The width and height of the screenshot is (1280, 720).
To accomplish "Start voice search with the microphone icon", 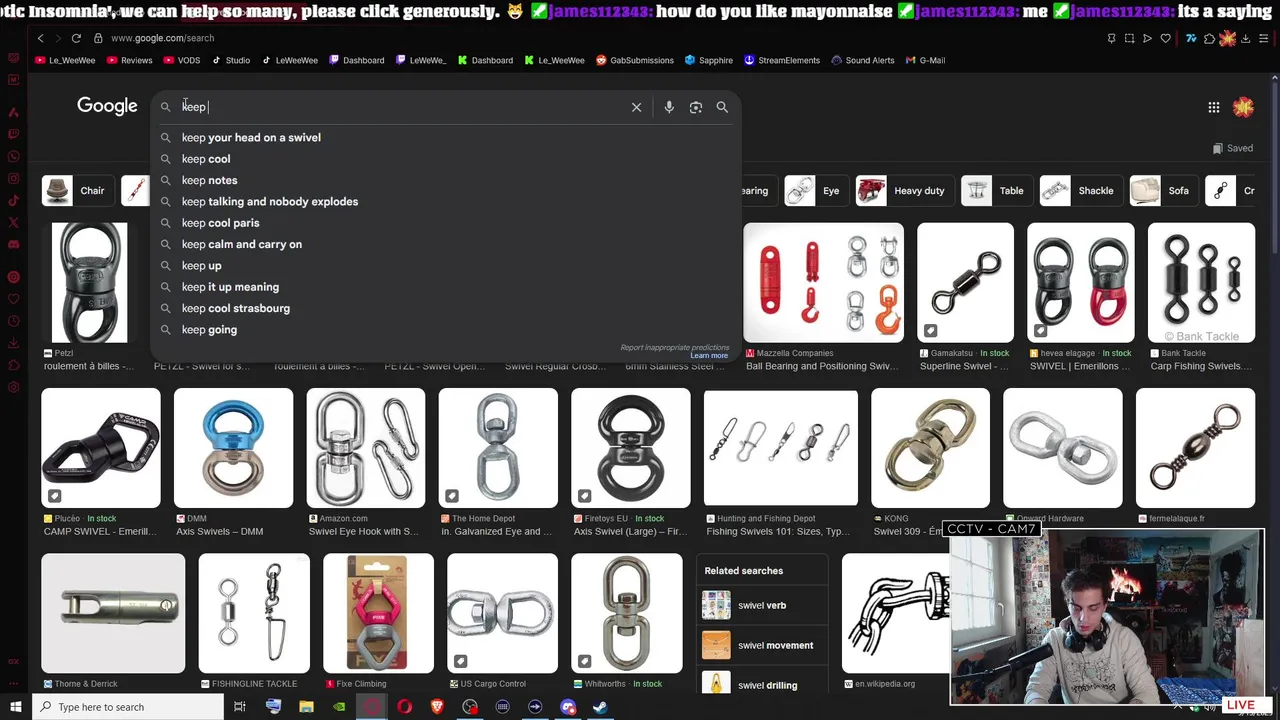I will 669,107.
